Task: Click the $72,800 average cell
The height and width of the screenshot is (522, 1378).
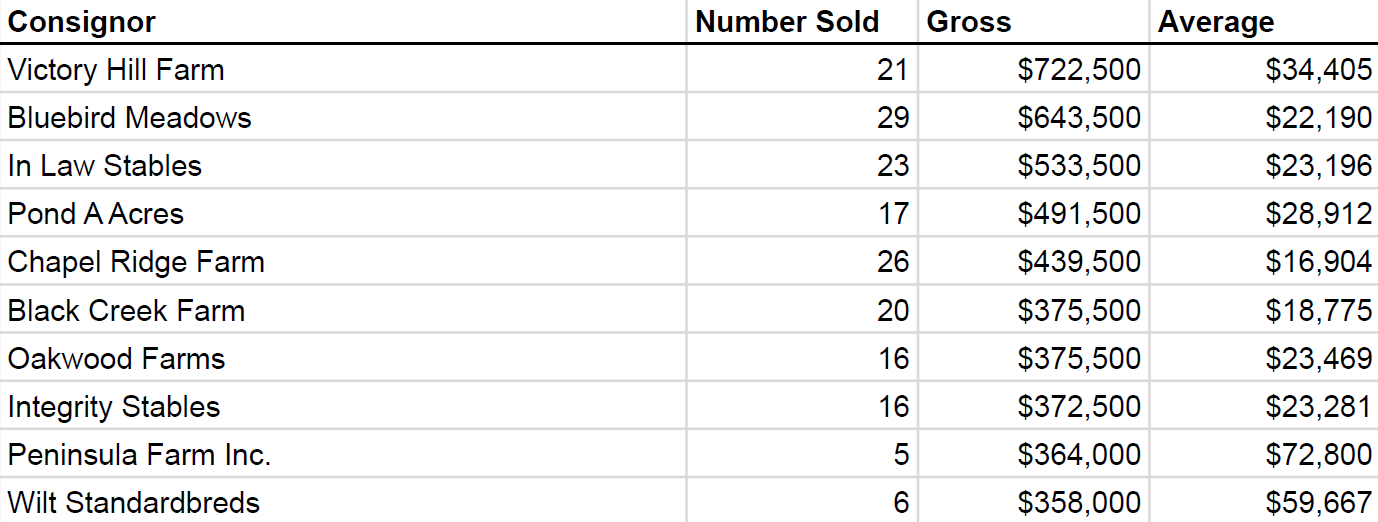Action: click(1264, 454)
